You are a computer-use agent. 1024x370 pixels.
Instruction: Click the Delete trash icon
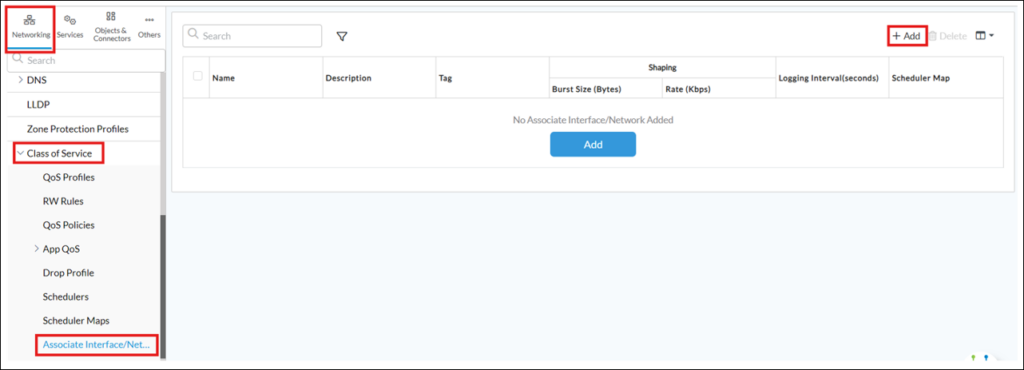933,37
